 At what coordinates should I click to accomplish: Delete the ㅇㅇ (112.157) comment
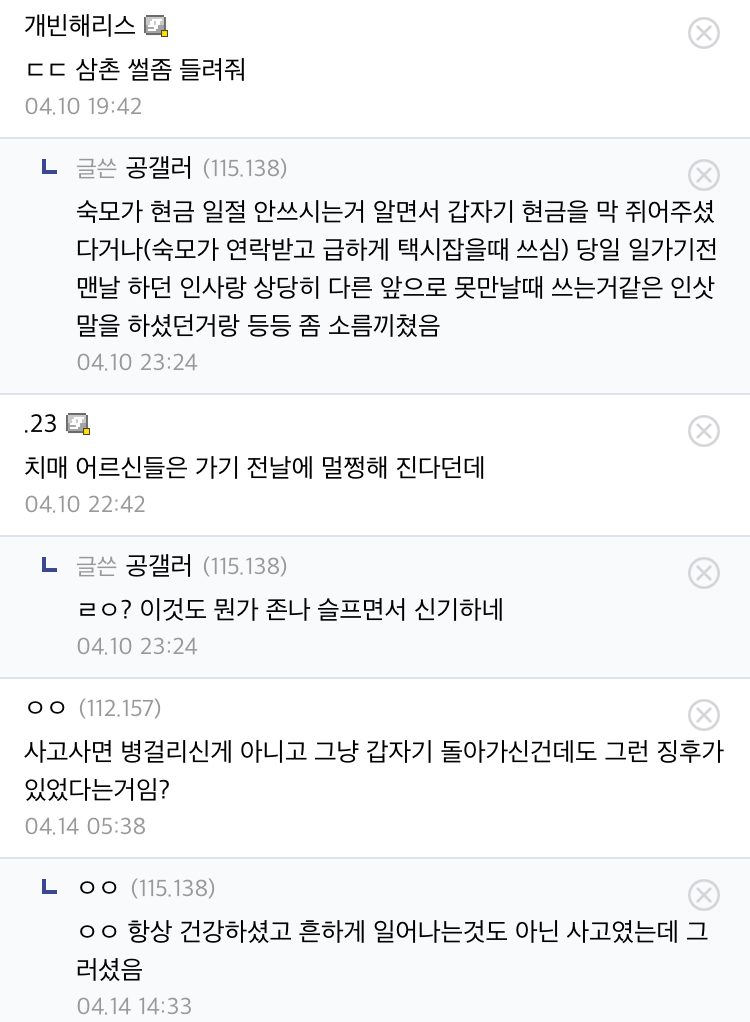point(704,715)
